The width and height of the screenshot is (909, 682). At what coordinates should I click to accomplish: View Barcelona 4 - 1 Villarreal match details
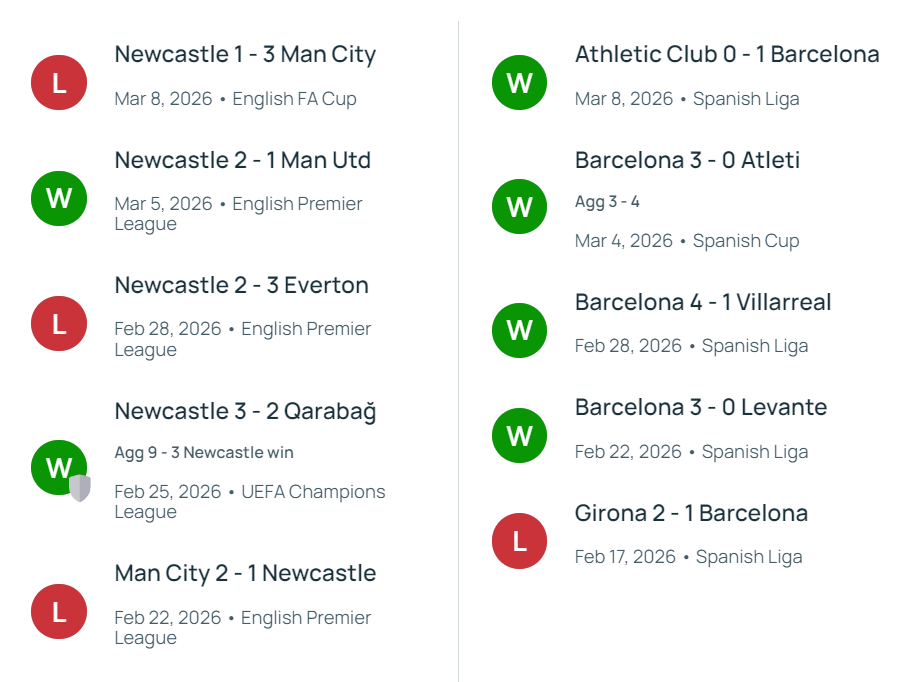tap(703, 302)
